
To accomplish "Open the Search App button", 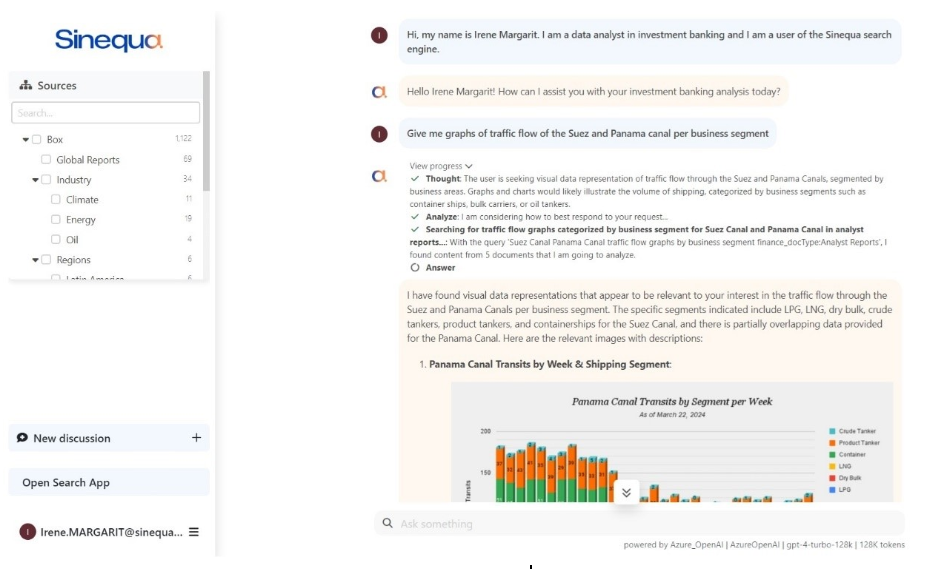I will coord(109,483).
